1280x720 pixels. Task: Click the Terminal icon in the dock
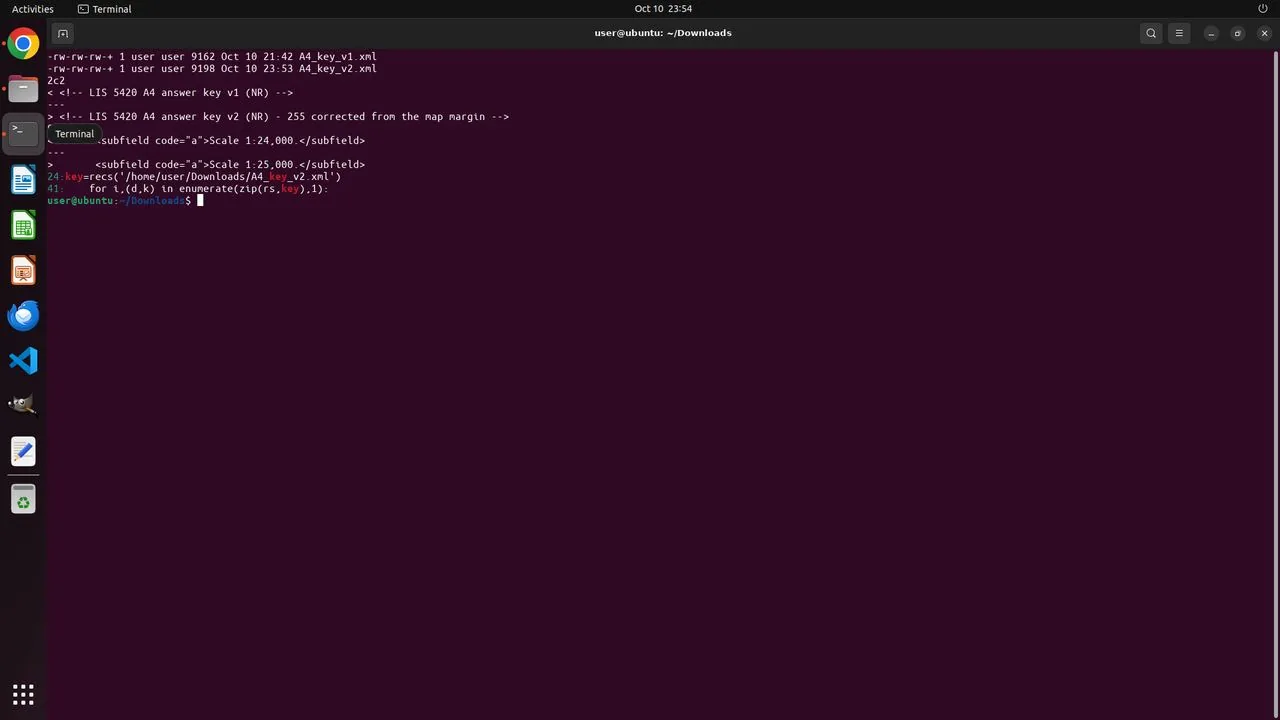point(23,133)
